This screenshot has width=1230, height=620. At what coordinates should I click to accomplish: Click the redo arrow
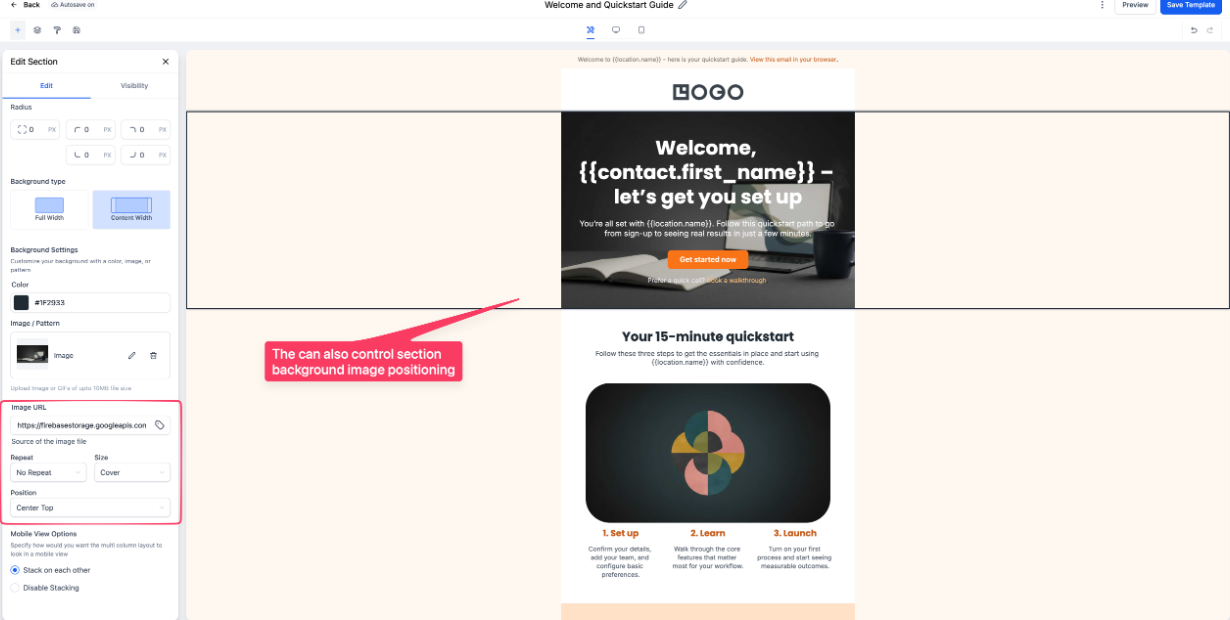[1212, 30]
